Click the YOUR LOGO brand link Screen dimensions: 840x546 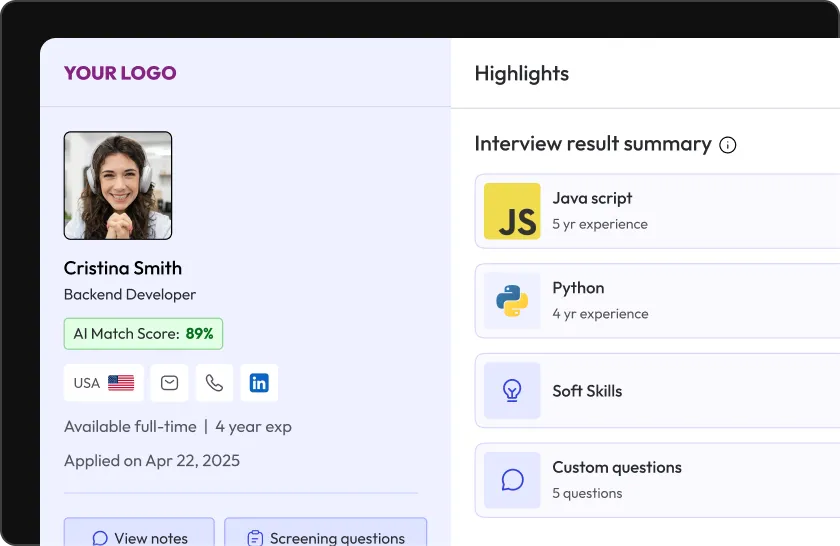[x=120, y=73]
